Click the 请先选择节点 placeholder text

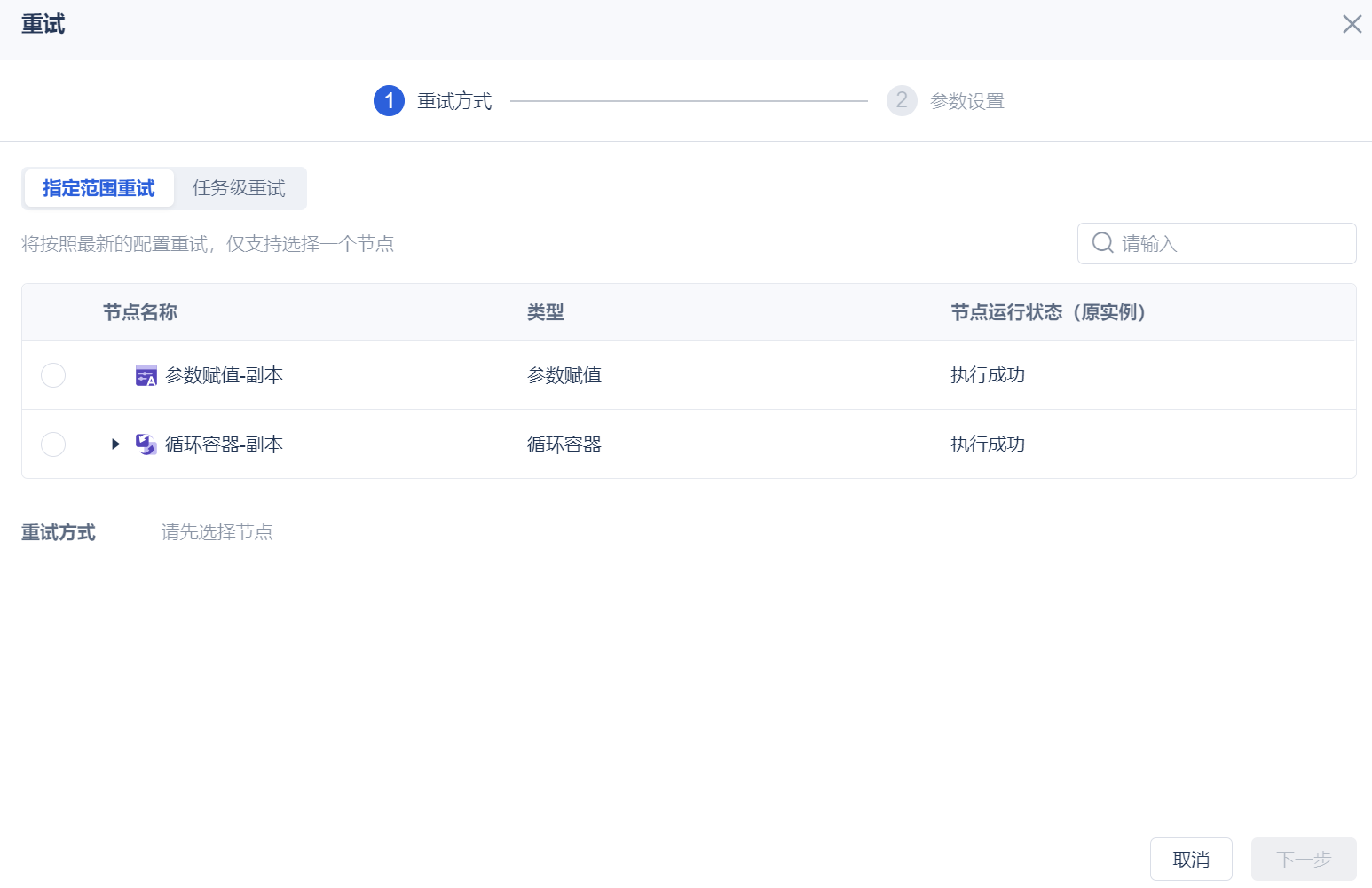(217, 532)
